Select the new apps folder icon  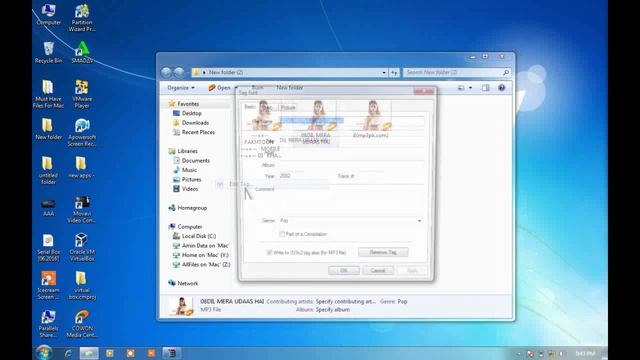(82, 167)
